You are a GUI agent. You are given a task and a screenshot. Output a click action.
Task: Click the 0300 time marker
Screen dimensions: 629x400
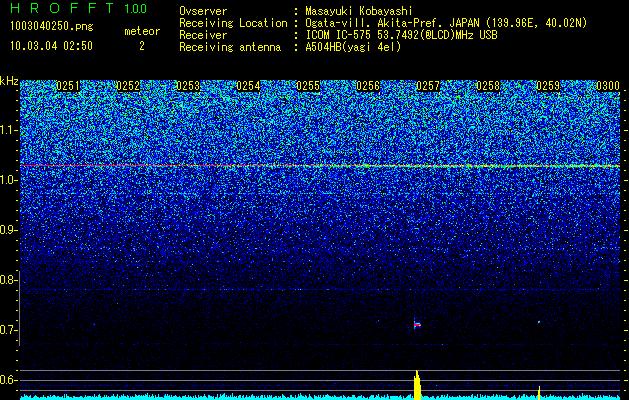[x=608, y=86]
